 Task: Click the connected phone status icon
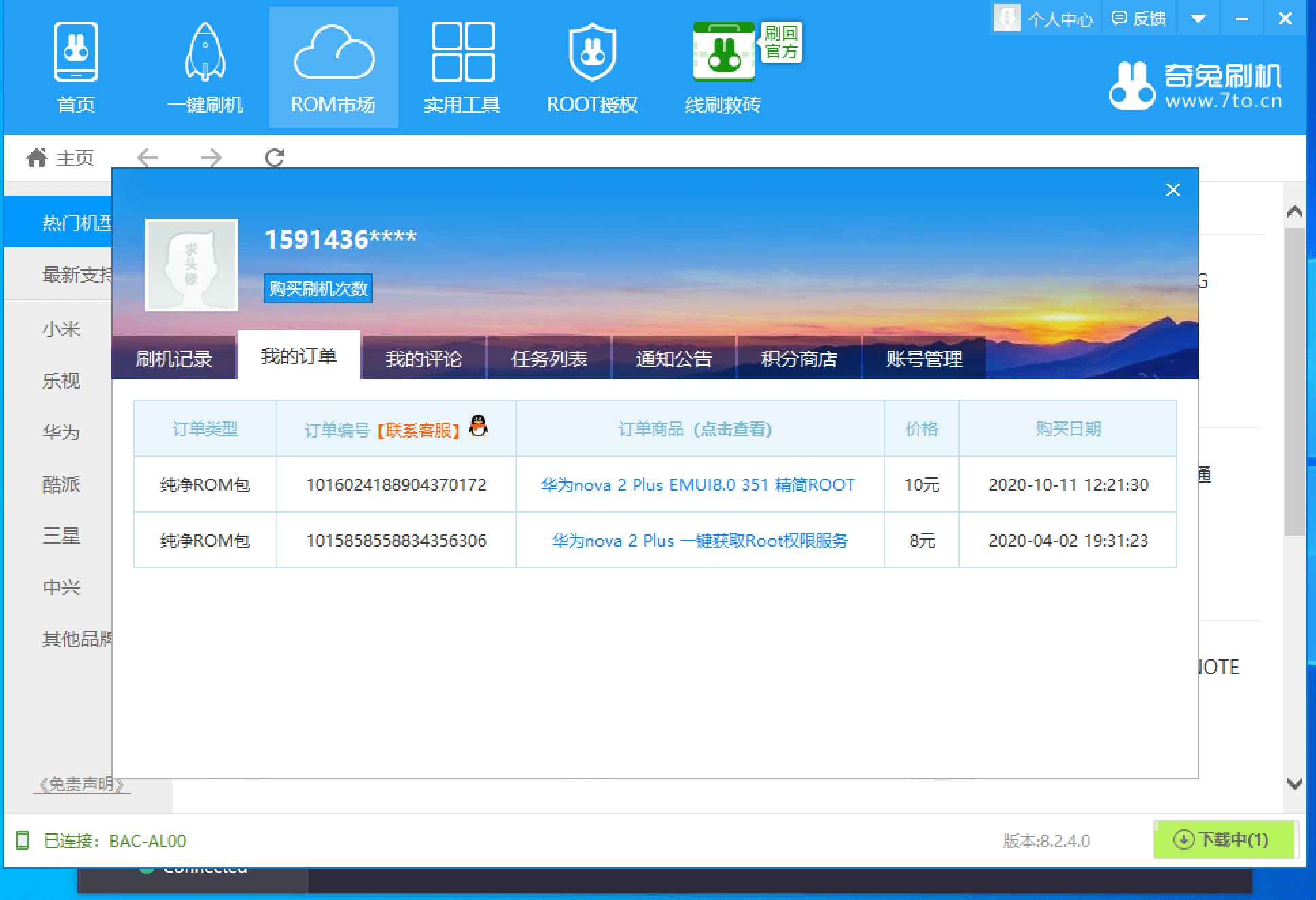[22, 841]
